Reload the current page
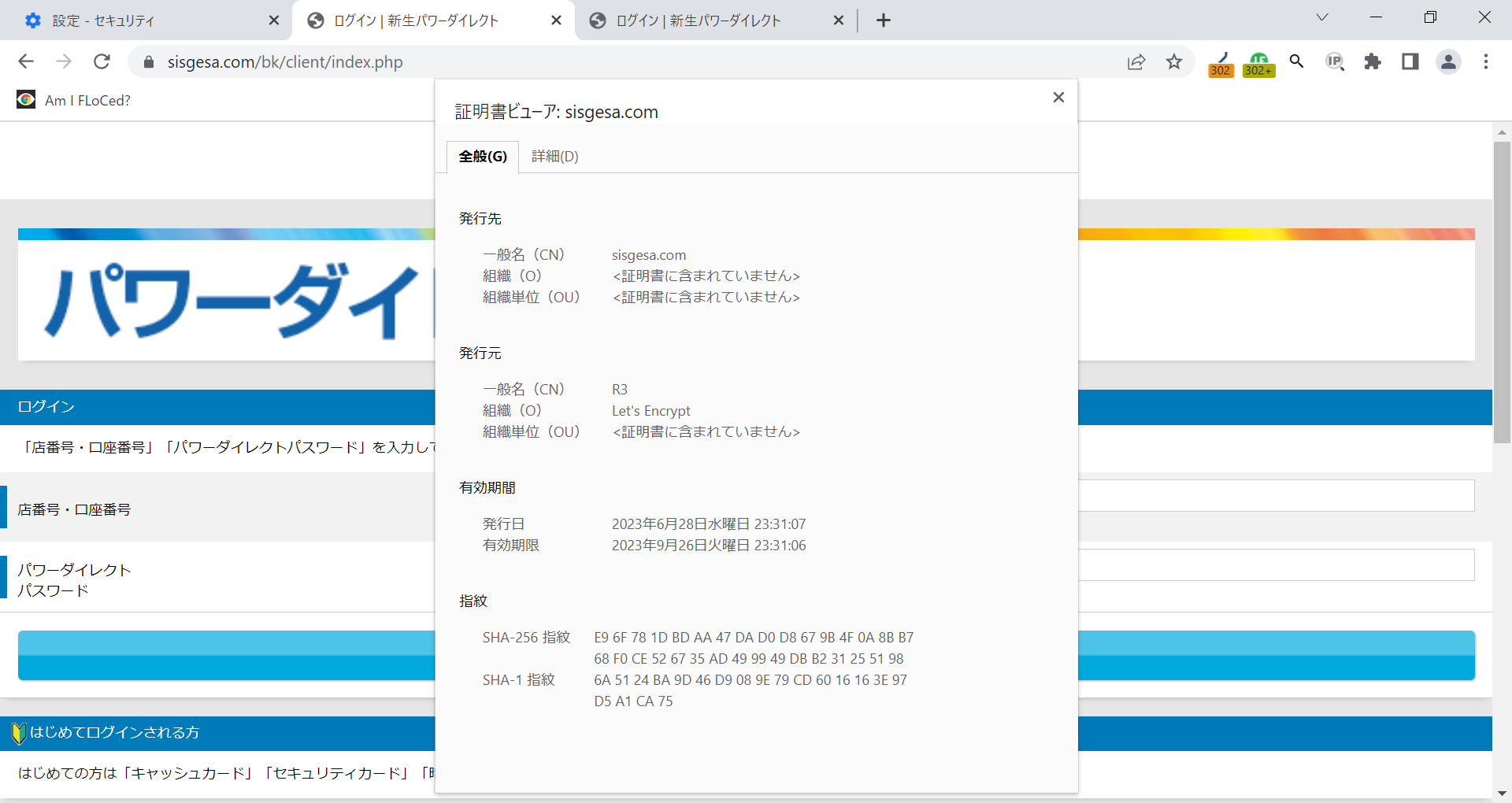 (x=102, y=61)
